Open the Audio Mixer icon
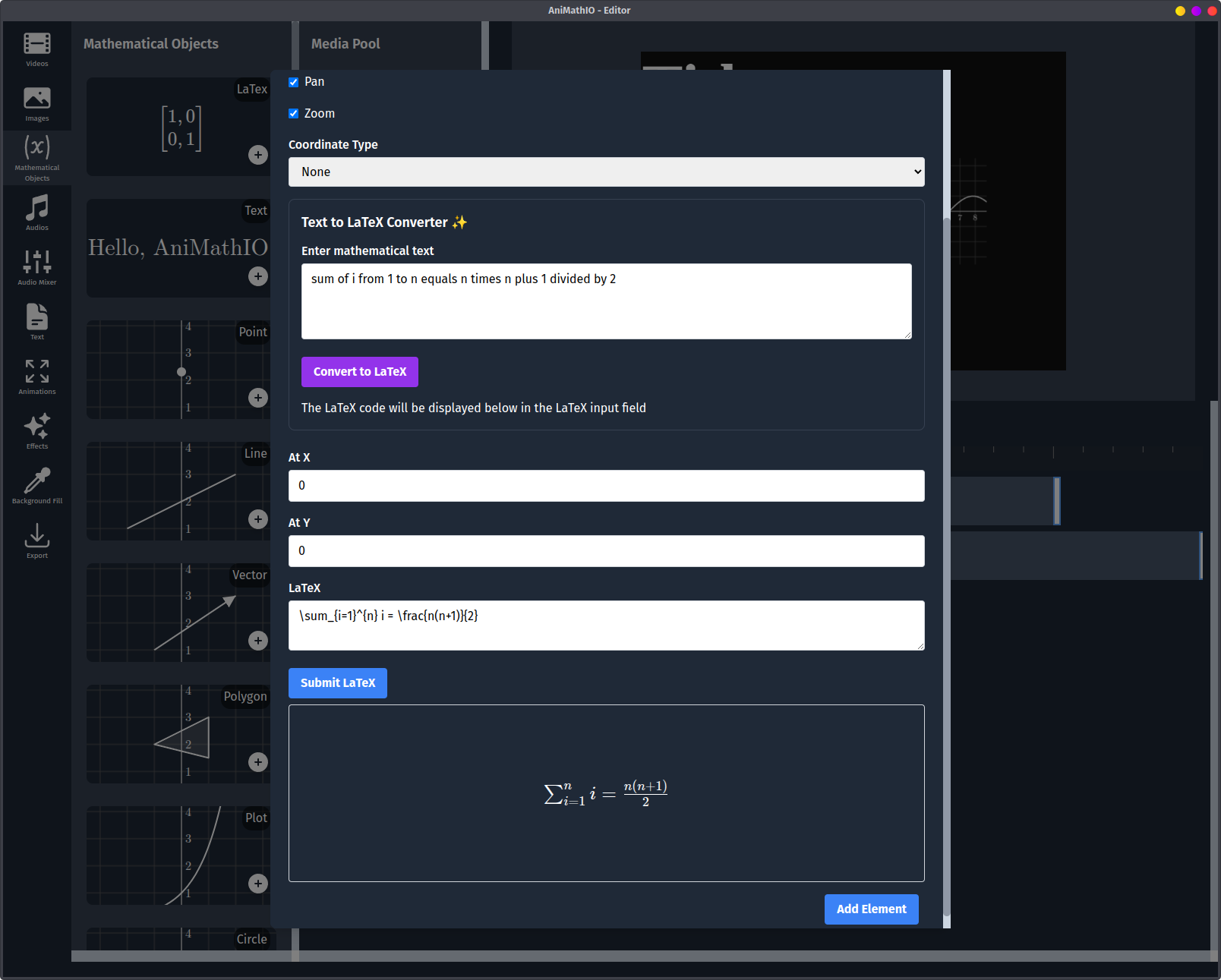1221x980 pixels. (36, 268)
